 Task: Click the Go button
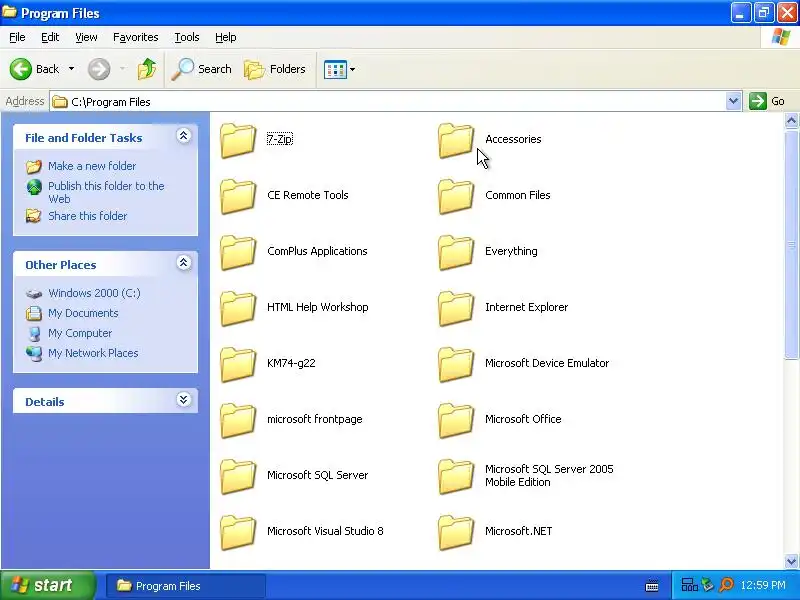[x=767, y=101]
